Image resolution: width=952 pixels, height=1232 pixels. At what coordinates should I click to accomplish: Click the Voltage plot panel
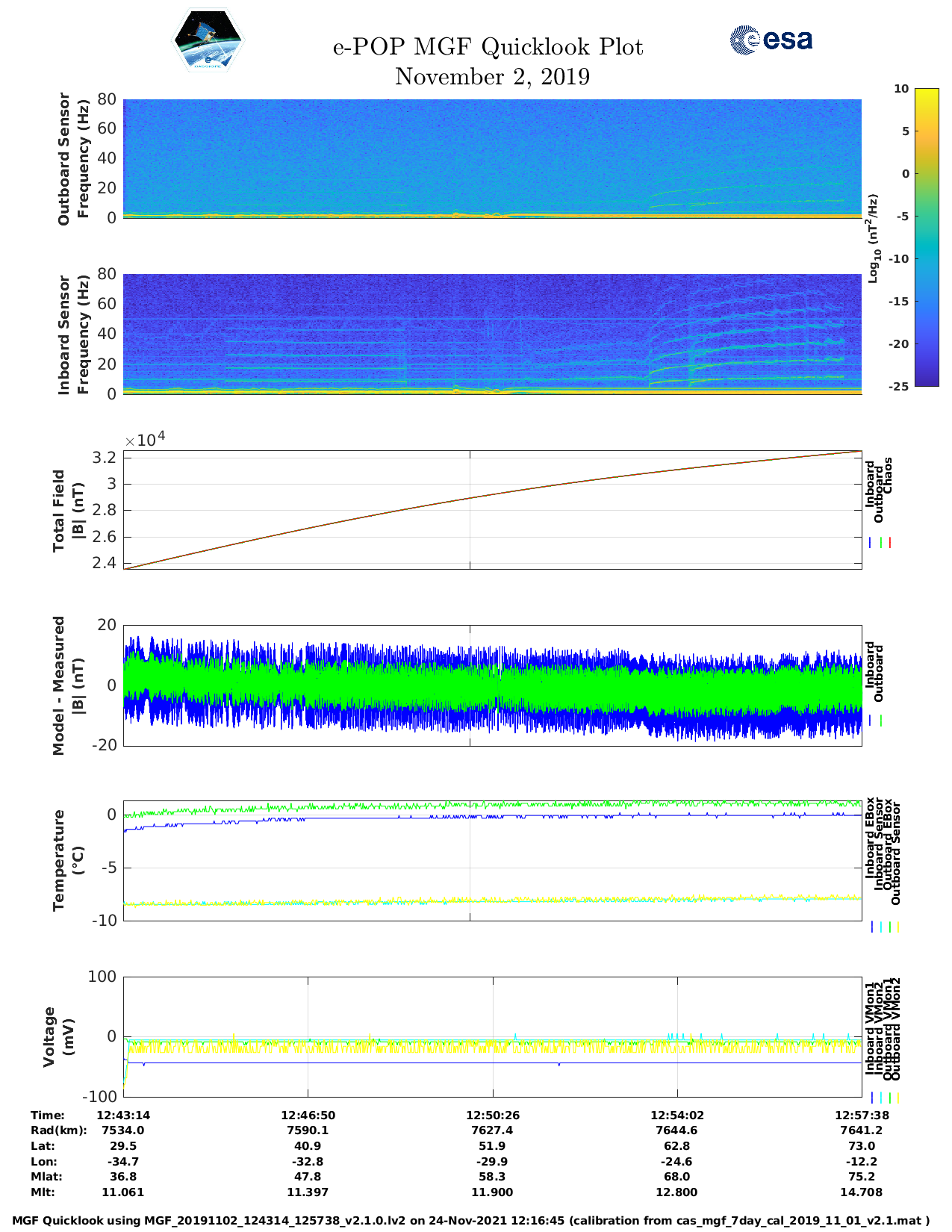[492, 1037]
